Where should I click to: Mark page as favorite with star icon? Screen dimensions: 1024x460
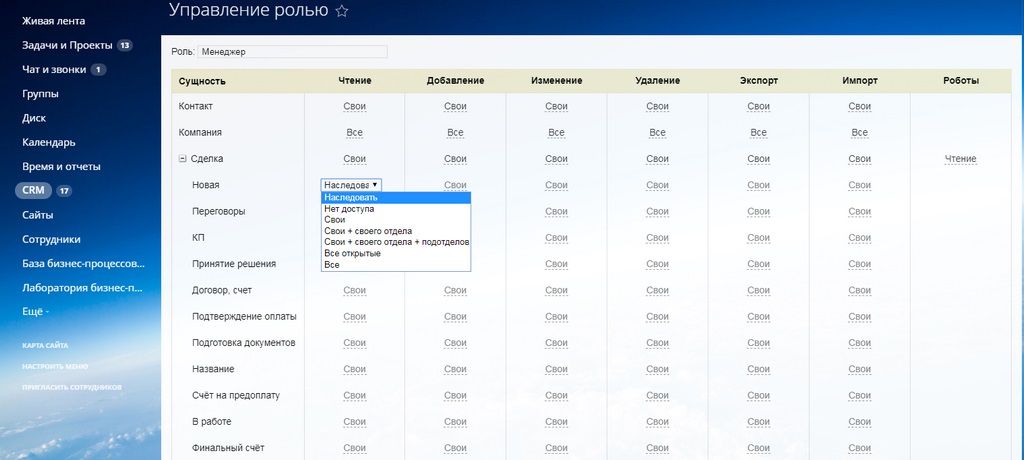pyautogui.click(x=342, y=11)
